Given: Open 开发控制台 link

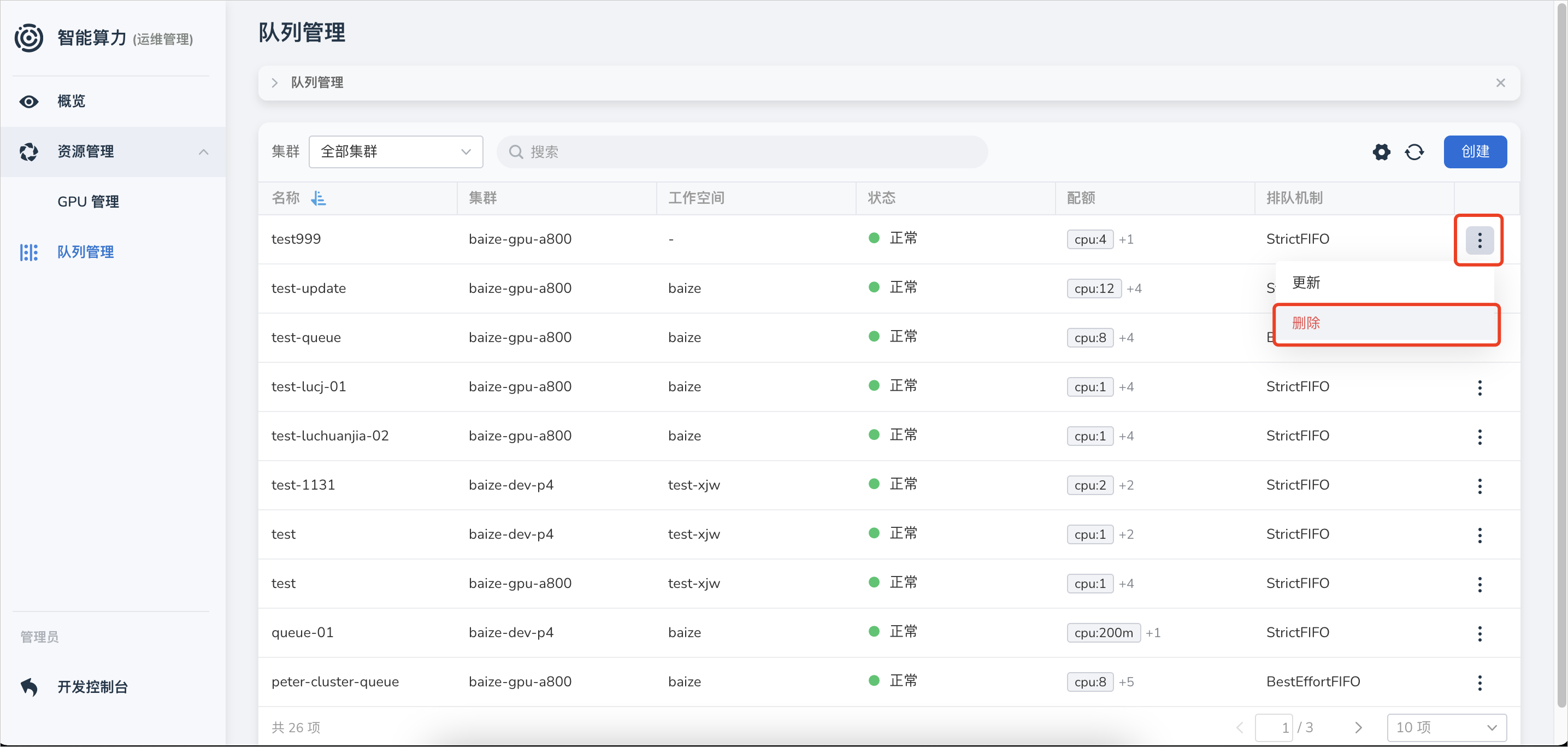Looking at the screenshot, I should (92, 687).
